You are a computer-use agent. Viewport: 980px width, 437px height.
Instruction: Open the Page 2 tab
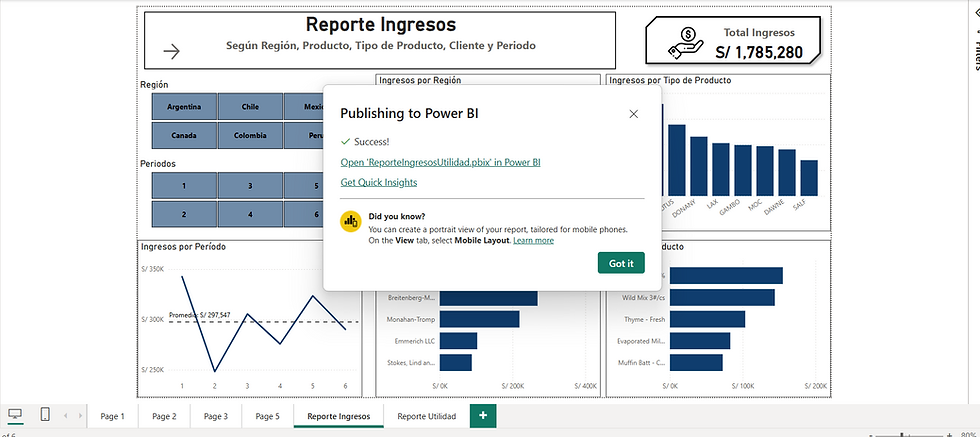coord(164,416)
